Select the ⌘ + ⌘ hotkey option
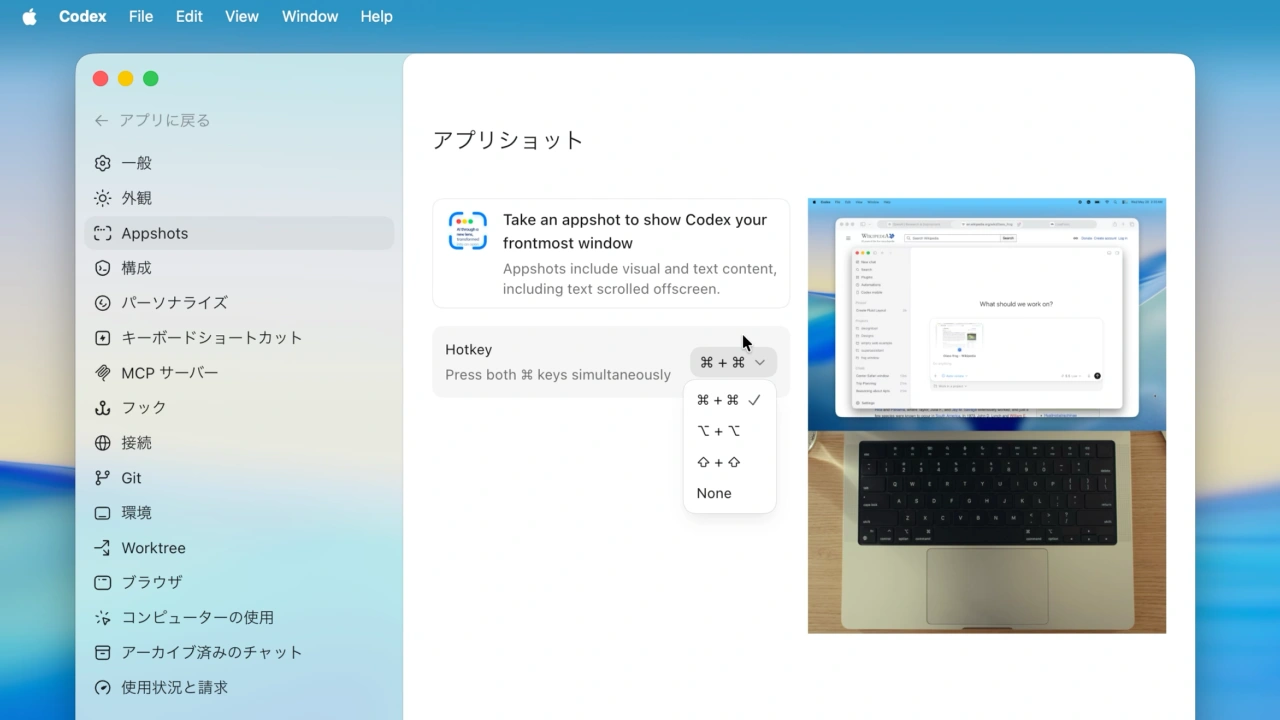 pos(729,400)
